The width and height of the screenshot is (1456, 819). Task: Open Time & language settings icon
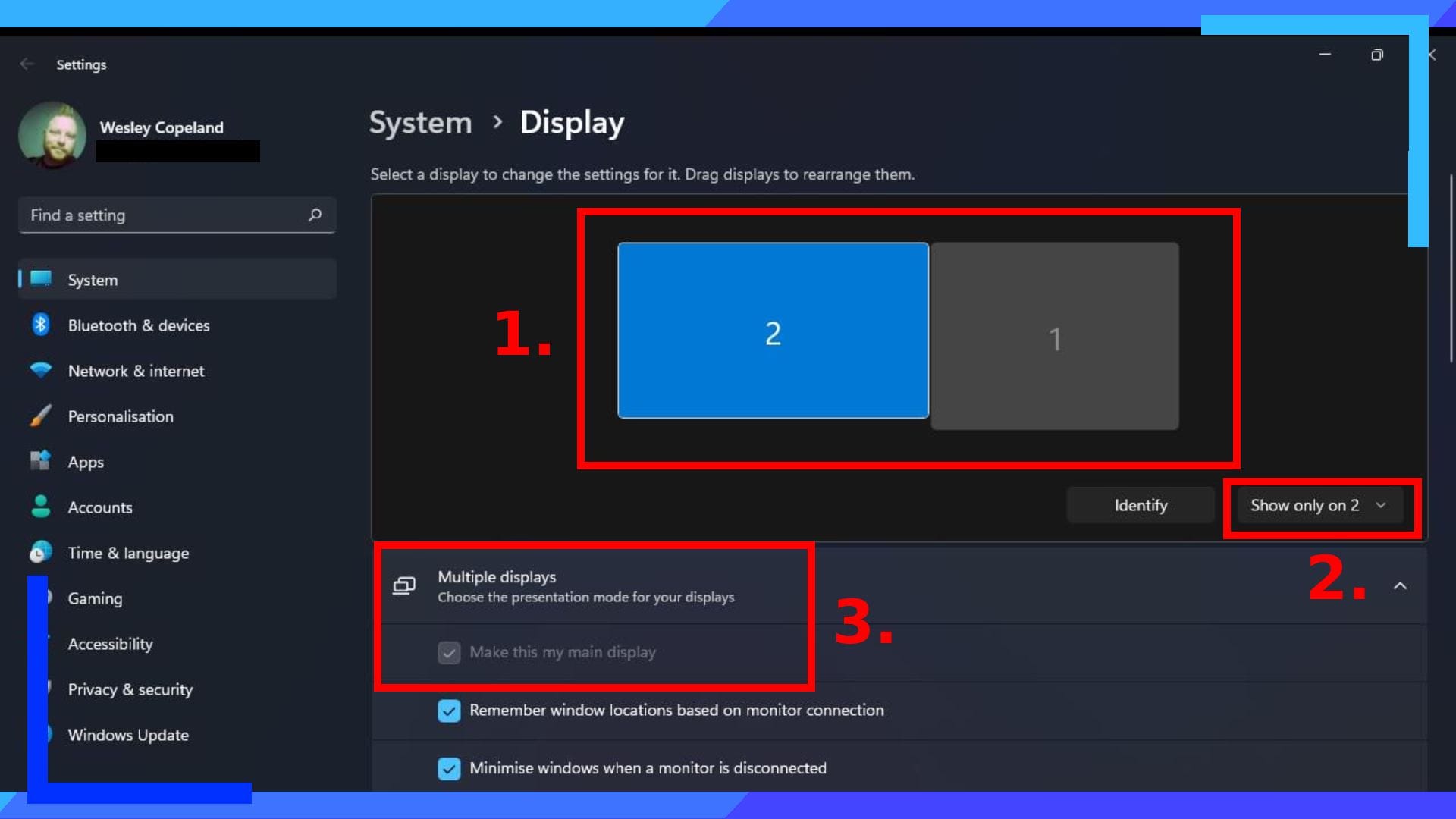pyautogui.click(x=42, y=552)
